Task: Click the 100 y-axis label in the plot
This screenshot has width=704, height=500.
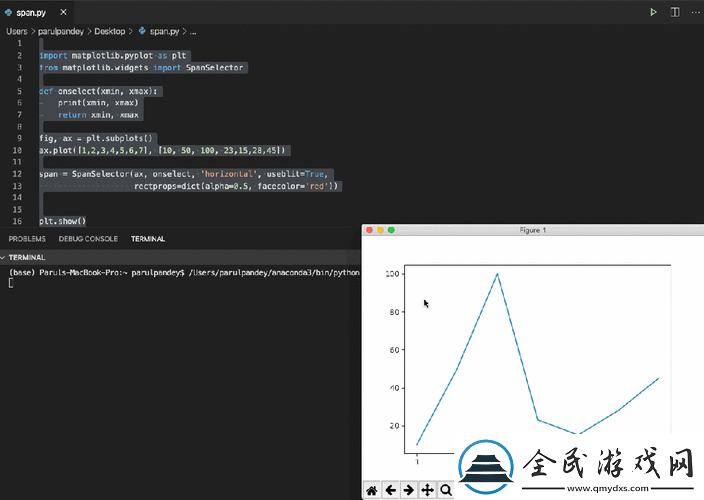Action: pos(392,274)
